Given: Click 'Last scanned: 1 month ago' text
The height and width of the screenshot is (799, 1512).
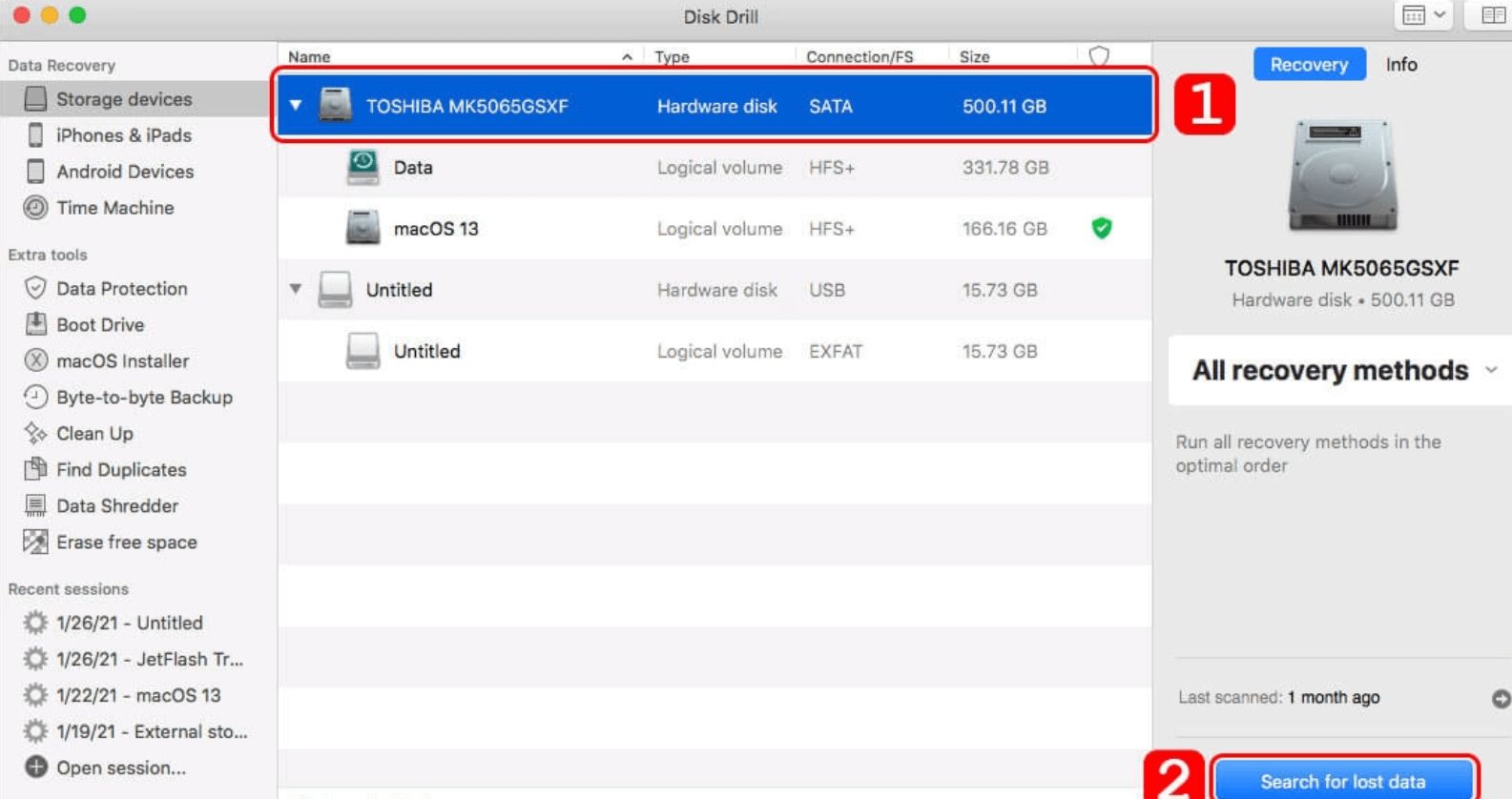Looking at the screenshot, I should pos(1278,697).
